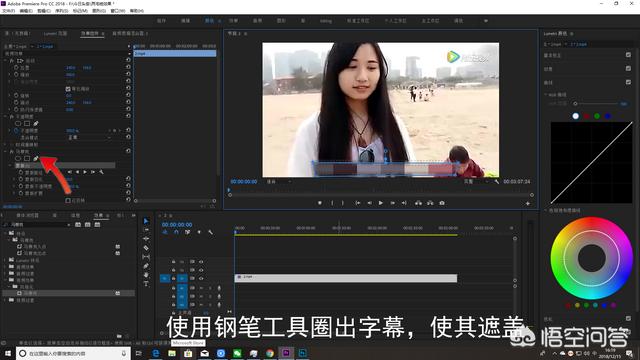Select the Razor tool
This screenshot has height=360, width=640.
pyautogui.click(x=146, y=248)
